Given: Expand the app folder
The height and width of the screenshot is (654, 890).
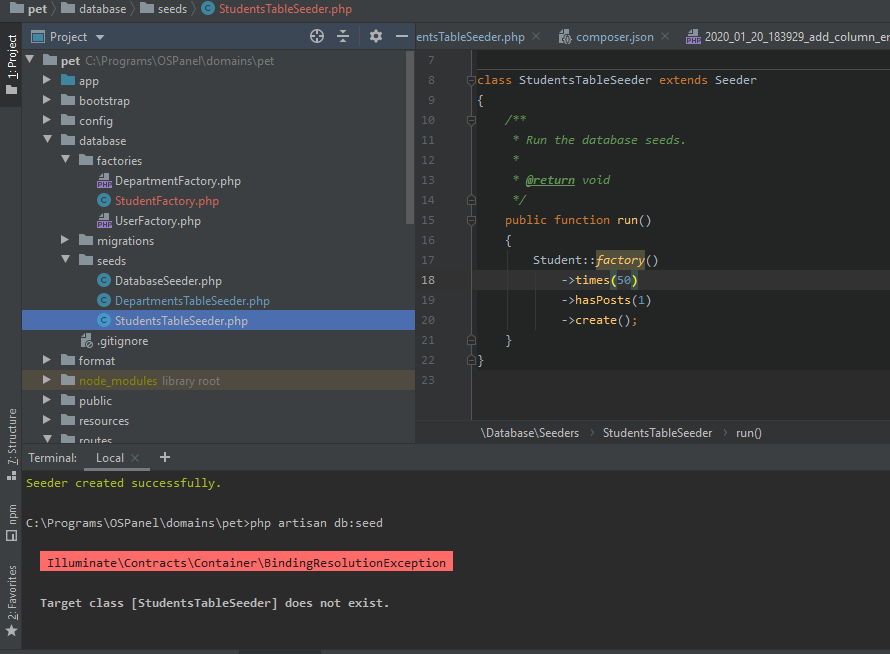Looking at the screenshot, I should [x=47, y=80].
